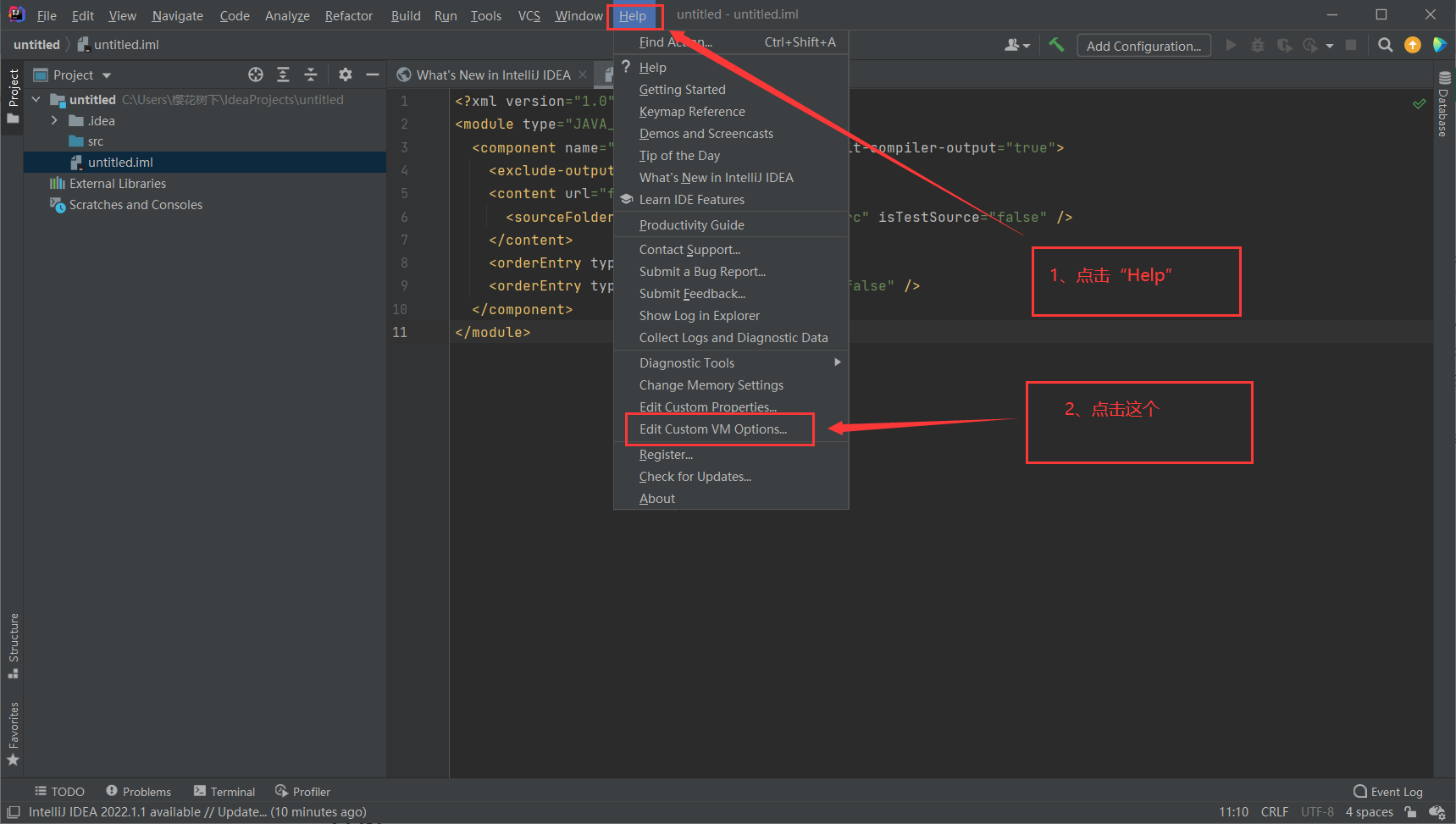Click the orange IDE update arrow icon

pyautogui.click(x=1412, y=45)
